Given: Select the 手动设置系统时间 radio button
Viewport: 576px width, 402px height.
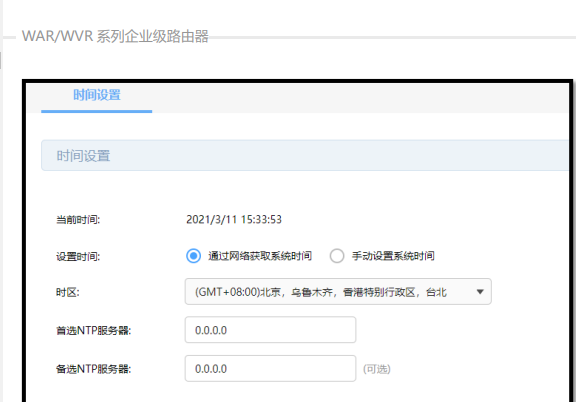Looking at the screenshot, I should 337,256.
